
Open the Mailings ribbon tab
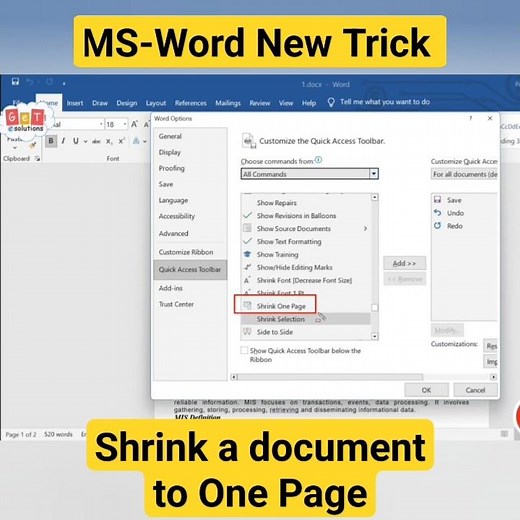pyautogui.click(x=228, y=103)
